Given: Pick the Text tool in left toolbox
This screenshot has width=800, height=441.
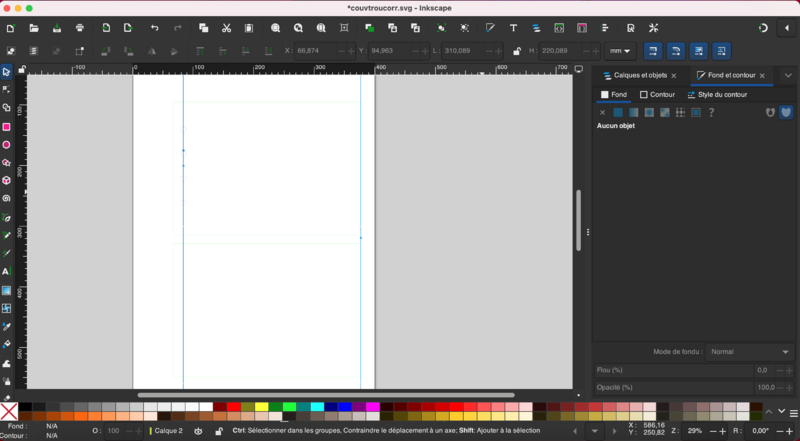Looking at the screenshot, I should point(6,271).
